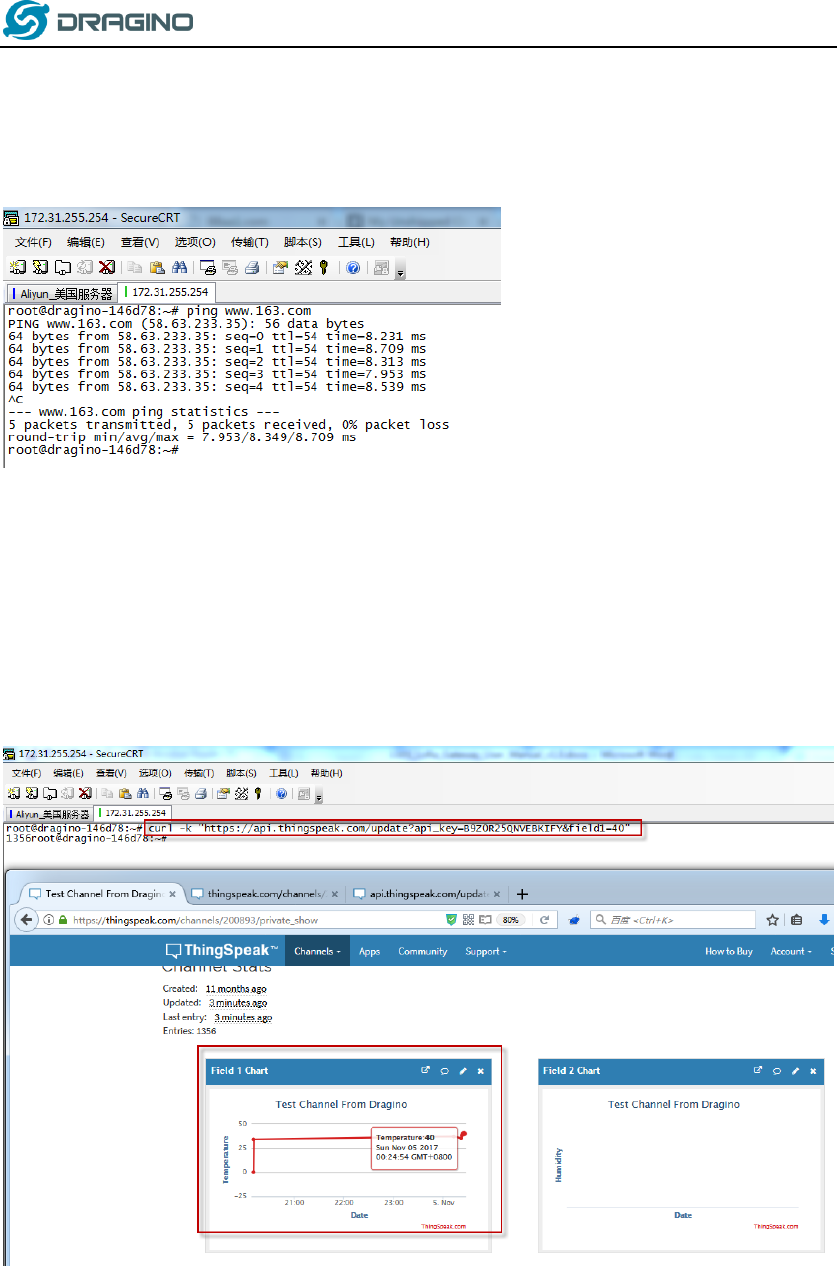Click How to Buy link in ThingSpeak navbar
The image size is (837, 1266).
(x=729, y=951)
